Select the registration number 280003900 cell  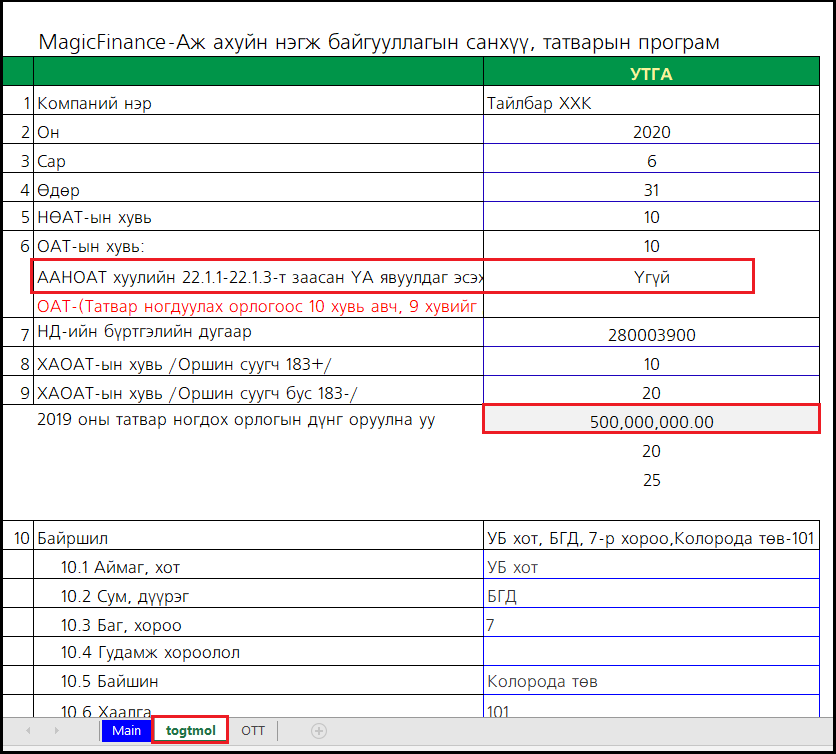pos(651,335)
